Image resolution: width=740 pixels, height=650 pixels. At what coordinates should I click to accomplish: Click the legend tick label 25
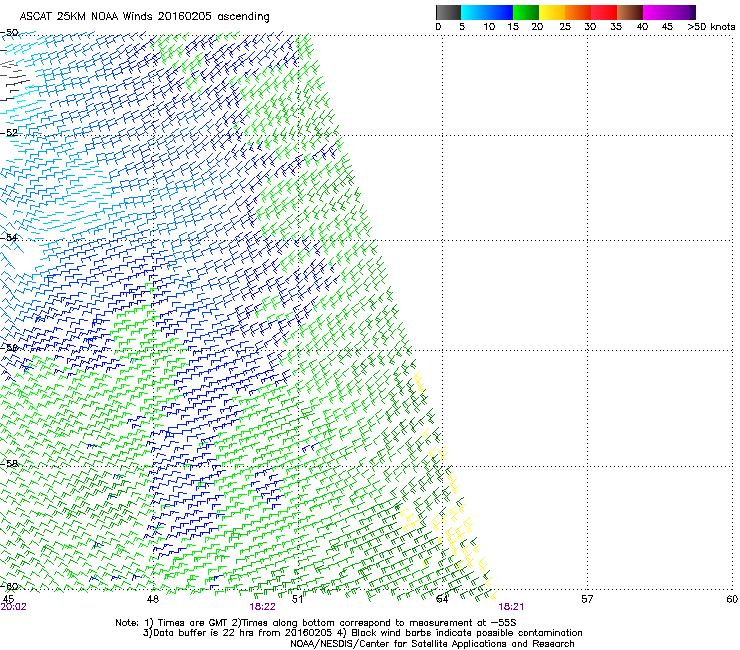[x=565, y=27]
